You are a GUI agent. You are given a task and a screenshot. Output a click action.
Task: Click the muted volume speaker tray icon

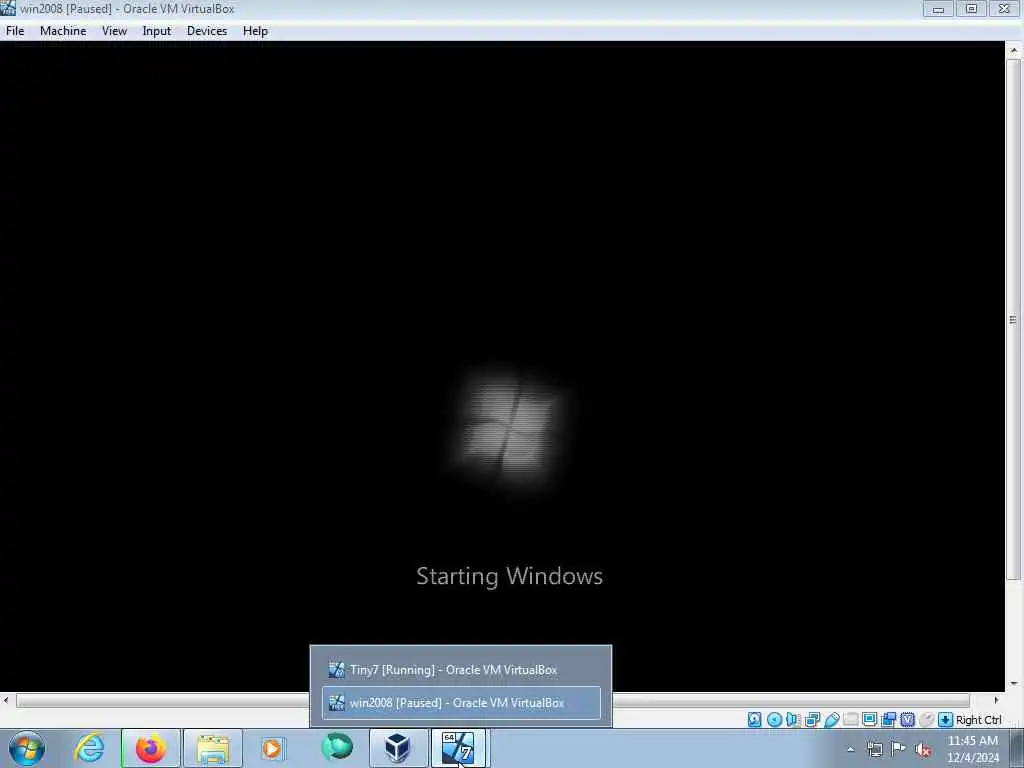923,750
